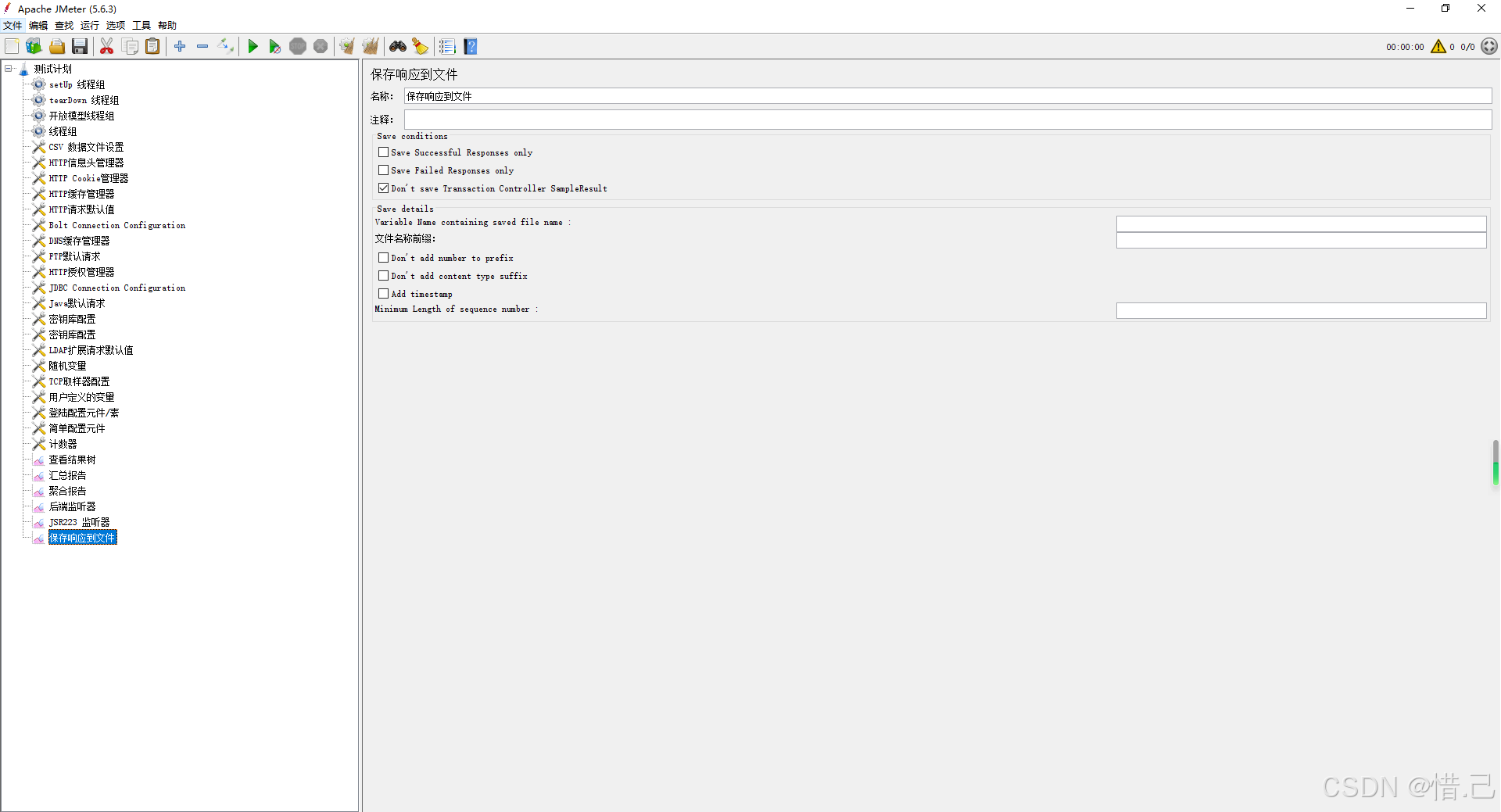The height and width of the screenshot is (812, 1501).
Task: Open a test plan file with folder icon
Action: coord(57,47)
